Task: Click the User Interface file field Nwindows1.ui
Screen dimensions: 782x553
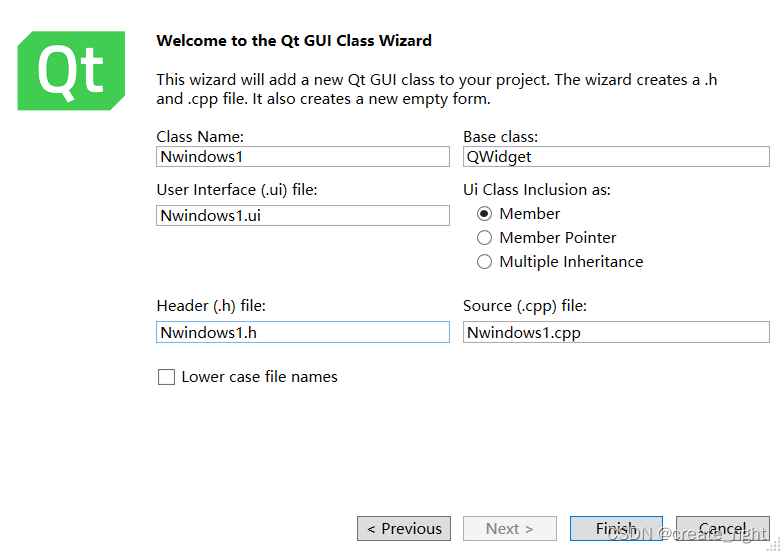Action: (x=303, y=215)
